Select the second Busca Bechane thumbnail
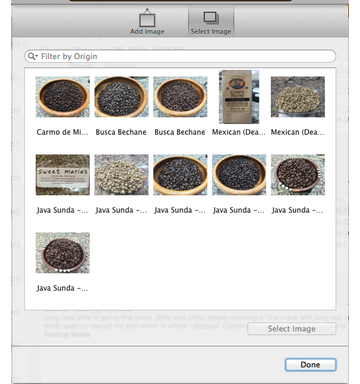360x384 pixels. pos(180,97)
